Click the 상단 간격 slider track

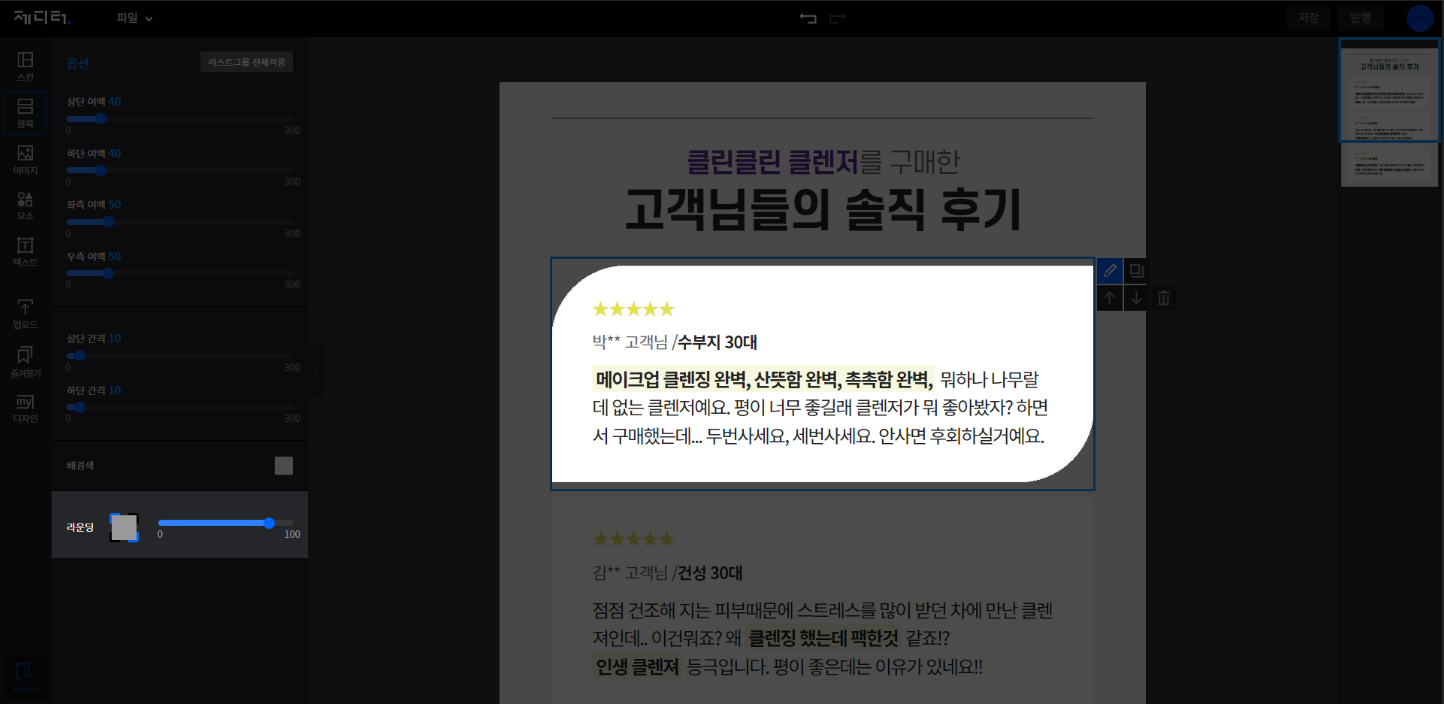coord(180,356)
